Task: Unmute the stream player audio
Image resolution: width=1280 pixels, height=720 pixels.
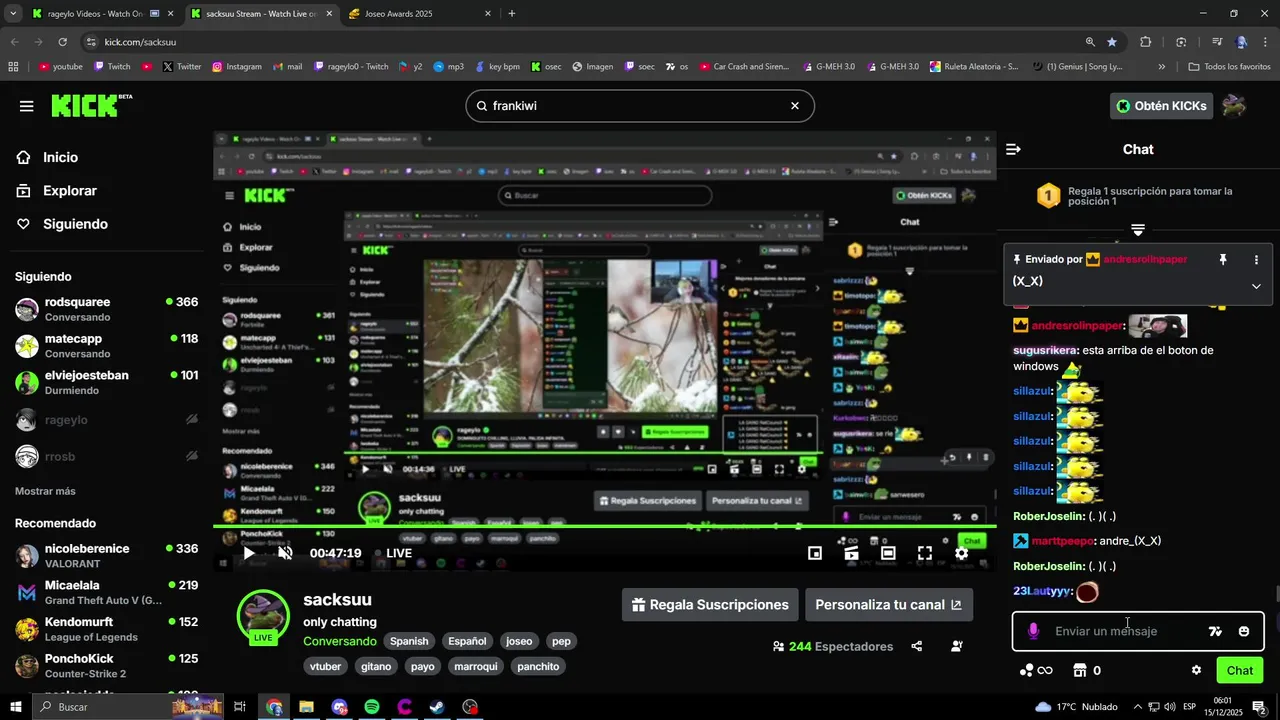Action: pos(285,553)
